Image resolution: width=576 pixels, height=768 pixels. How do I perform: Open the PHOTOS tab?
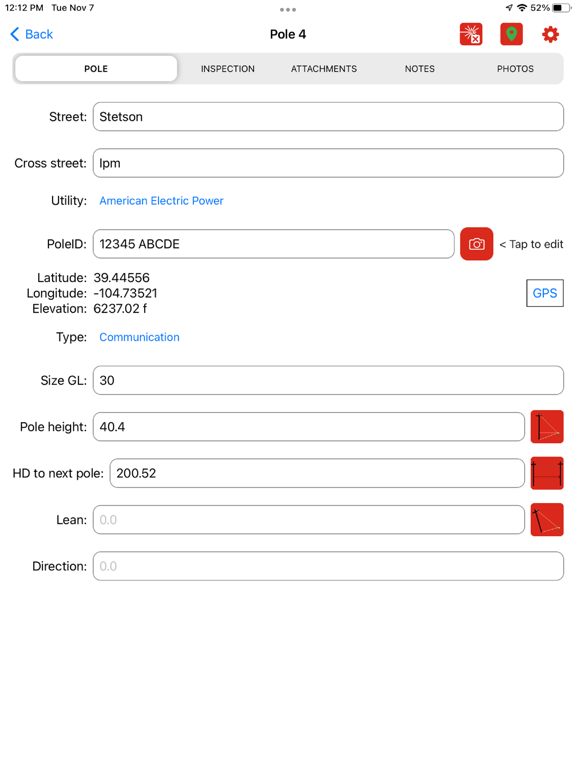coord(515,69)
